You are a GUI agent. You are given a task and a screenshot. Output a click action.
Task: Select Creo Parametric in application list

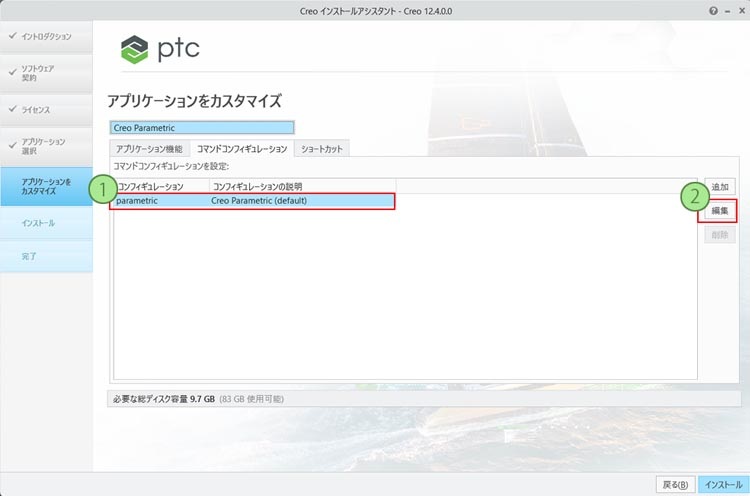(202, 128)
